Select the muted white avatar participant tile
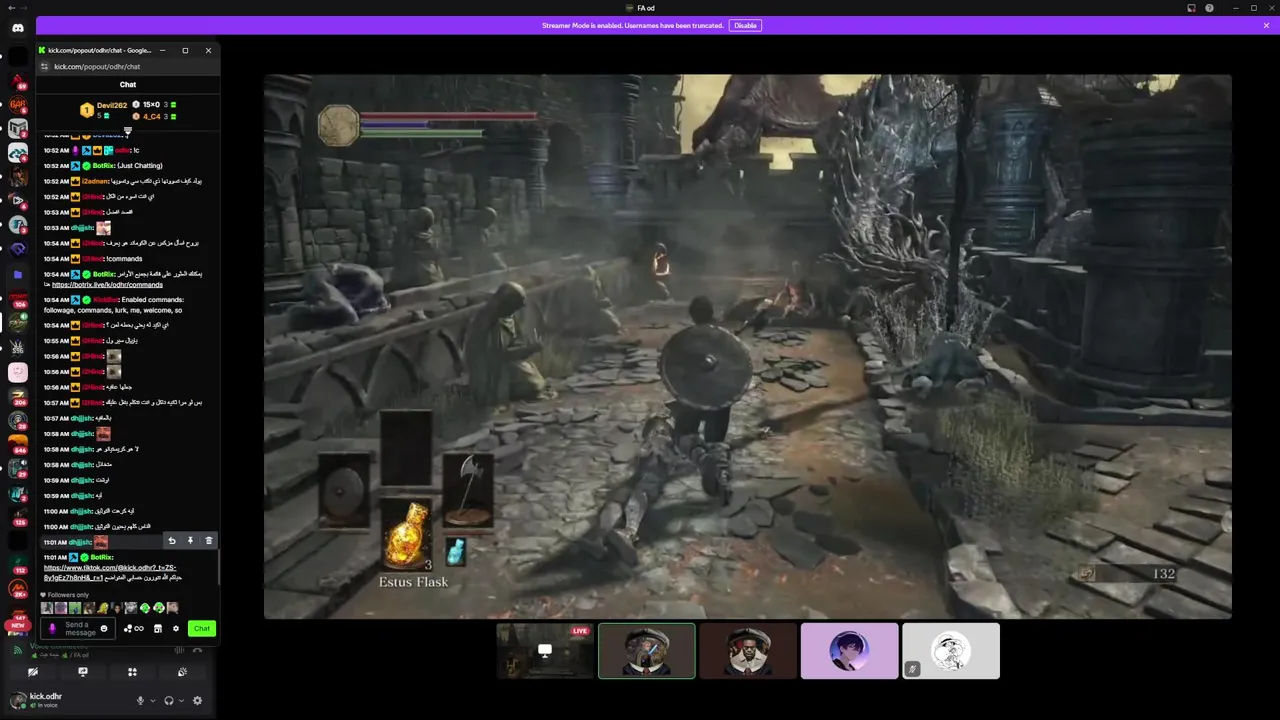This screenshot has width=1280, height=720. coord(951,651)
